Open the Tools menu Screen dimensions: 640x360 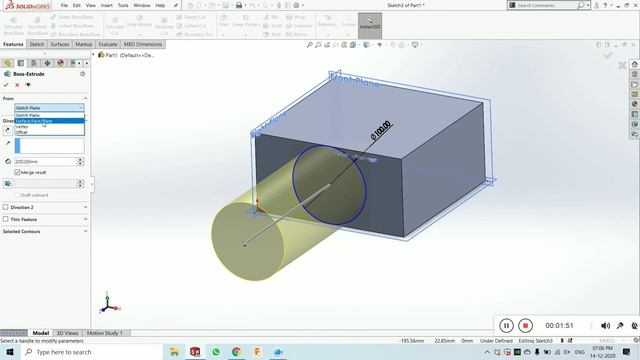point(123,5)
